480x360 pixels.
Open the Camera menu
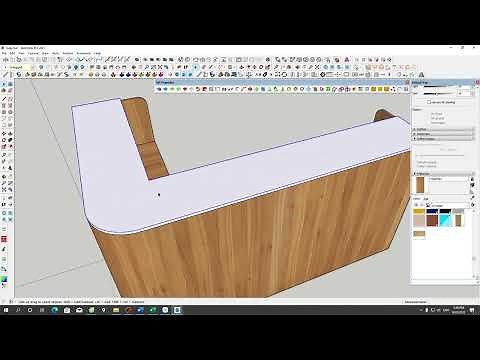pyautogui.click(x=33, y=53)
